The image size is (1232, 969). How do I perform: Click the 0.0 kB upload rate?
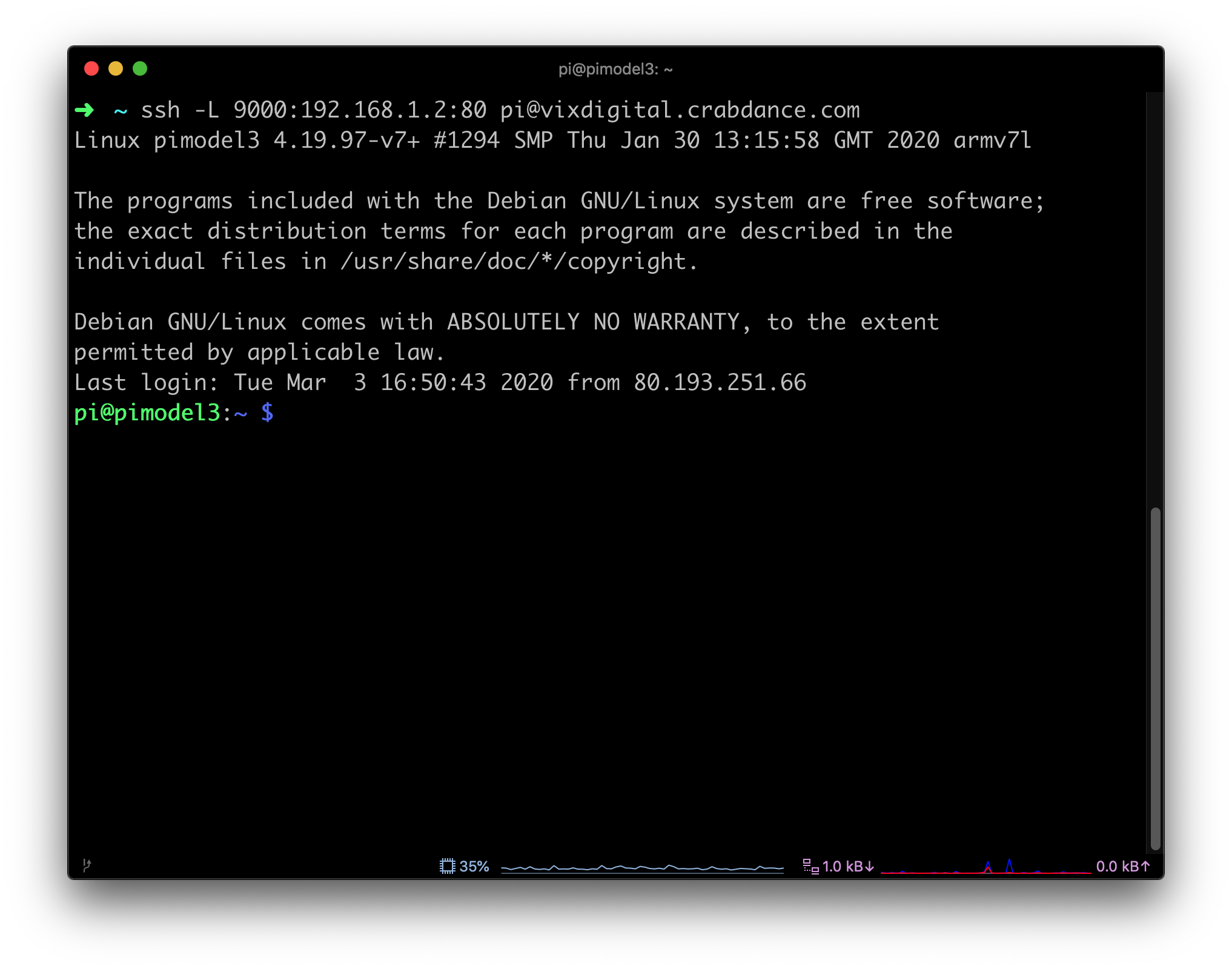[x=1122, y=866]
